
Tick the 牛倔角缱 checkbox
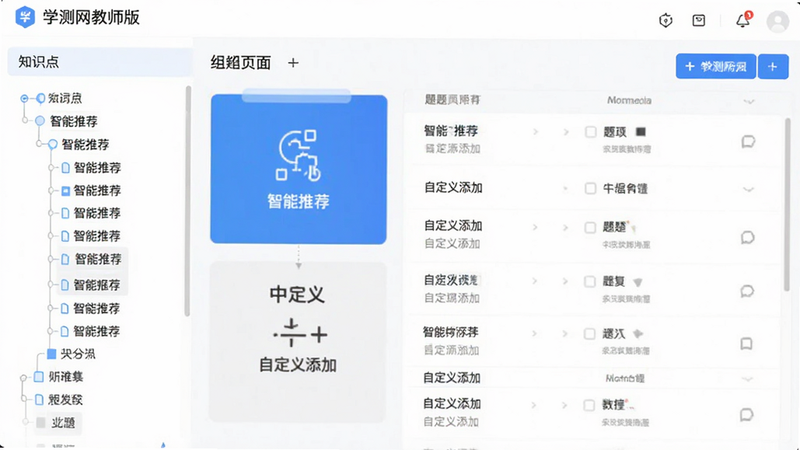[590, 188]
